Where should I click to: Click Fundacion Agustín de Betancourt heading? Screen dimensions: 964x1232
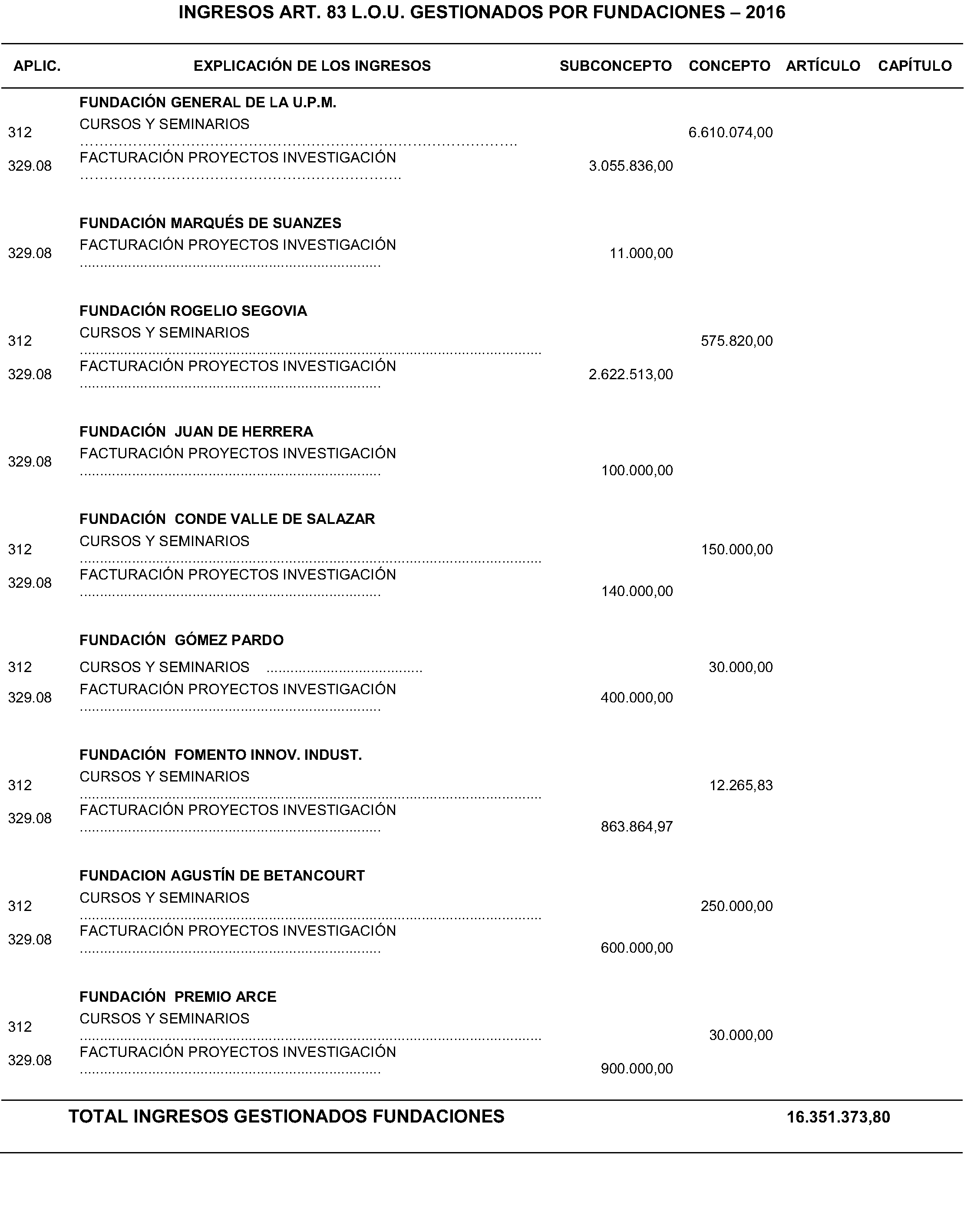222,876
